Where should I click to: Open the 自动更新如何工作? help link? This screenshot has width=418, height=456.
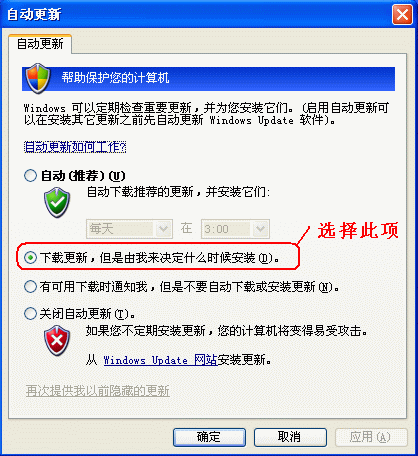coord(75,147)
